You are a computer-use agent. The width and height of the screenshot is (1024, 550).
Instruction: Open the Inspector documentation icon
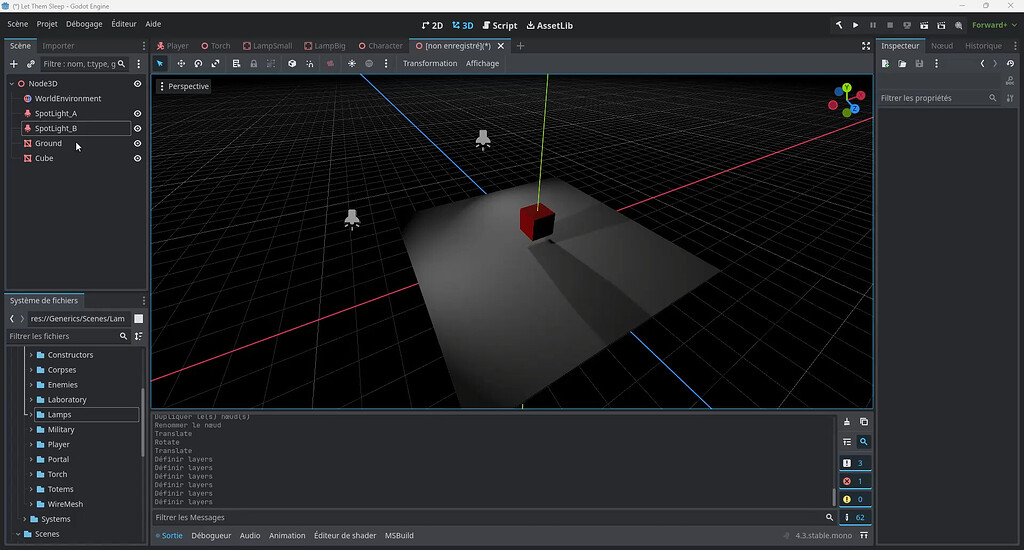tap(1010, 81)
